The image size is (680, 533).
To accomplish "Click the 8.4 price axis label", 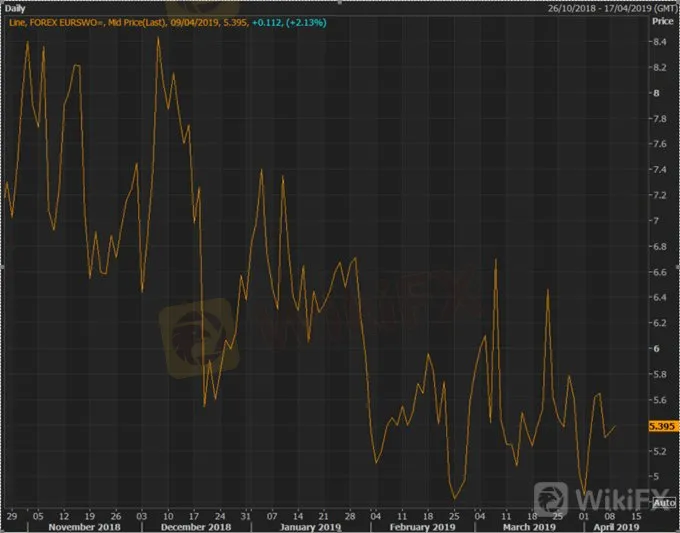I will (x=660, y=42).
